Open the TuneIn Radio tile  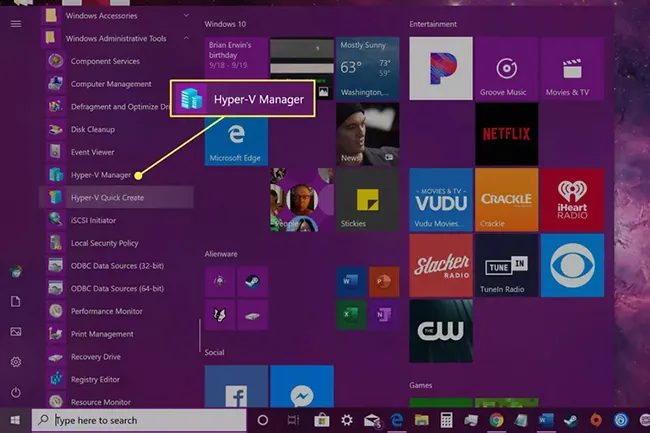(507, 265)
